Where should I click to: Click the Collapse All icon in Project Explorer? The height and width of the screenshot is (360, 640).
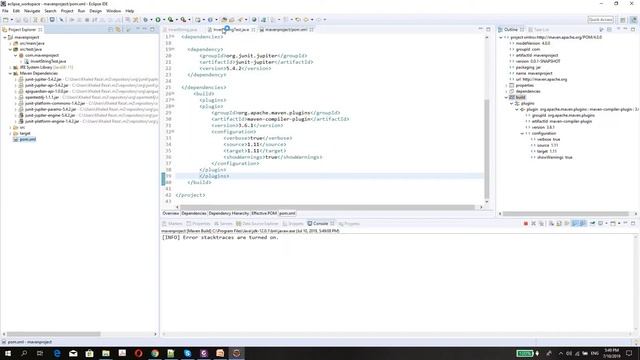click(x=111, y=29)
